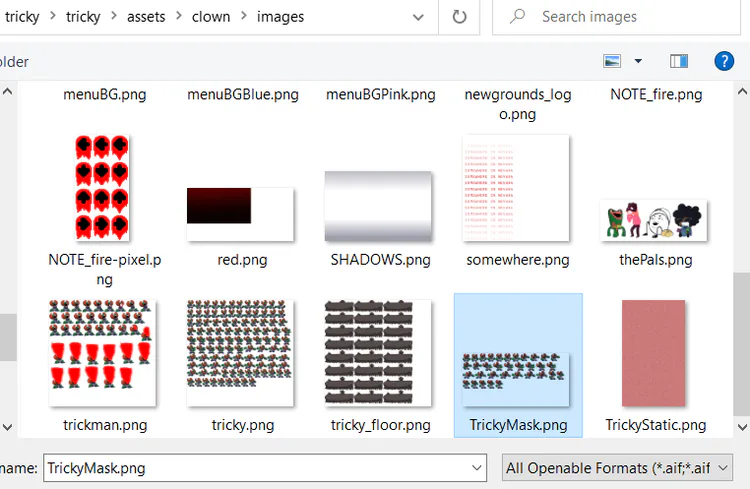Image resolution: width=750 pixels, height=489 pixels.
Task: Select tricky_floor.png thumbnail
Action: tap(378, 353)
